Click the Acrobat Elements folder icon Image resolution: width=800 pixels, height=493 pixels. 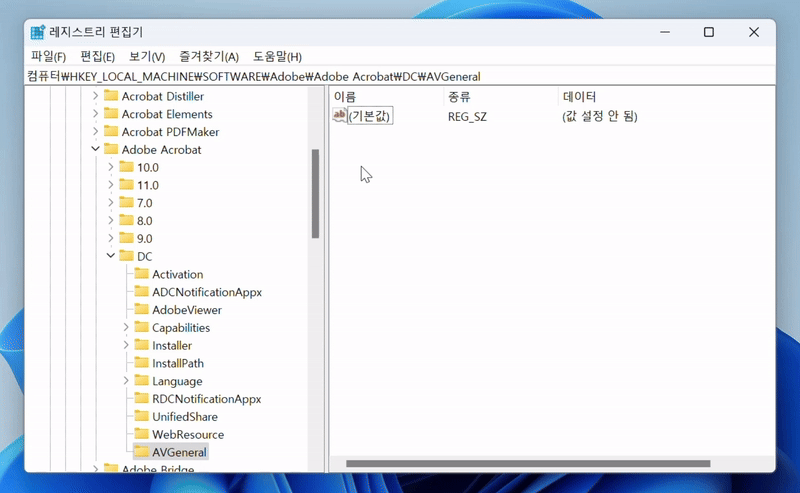coord(111,113)
